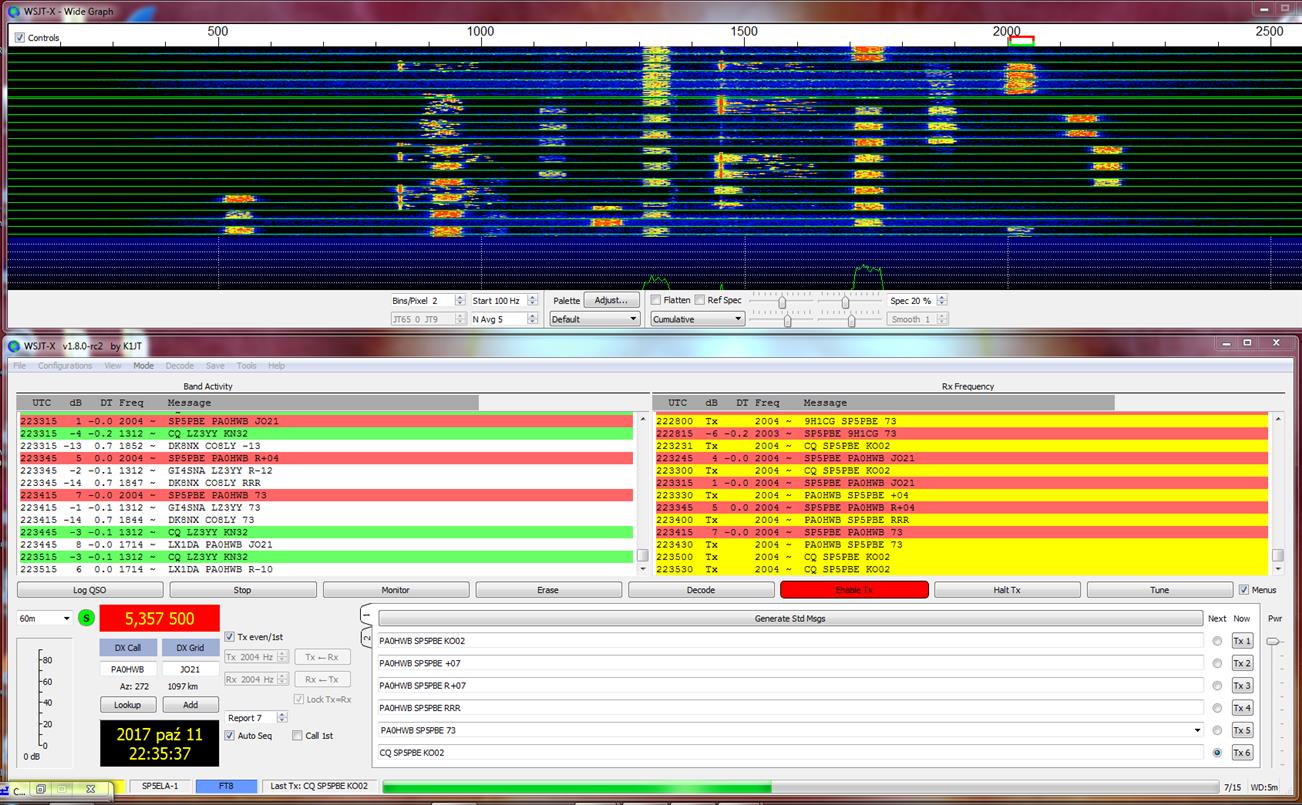Toggle the Menus checkbox
The width and height of the screenshot is (1302, 805).
1243,590
